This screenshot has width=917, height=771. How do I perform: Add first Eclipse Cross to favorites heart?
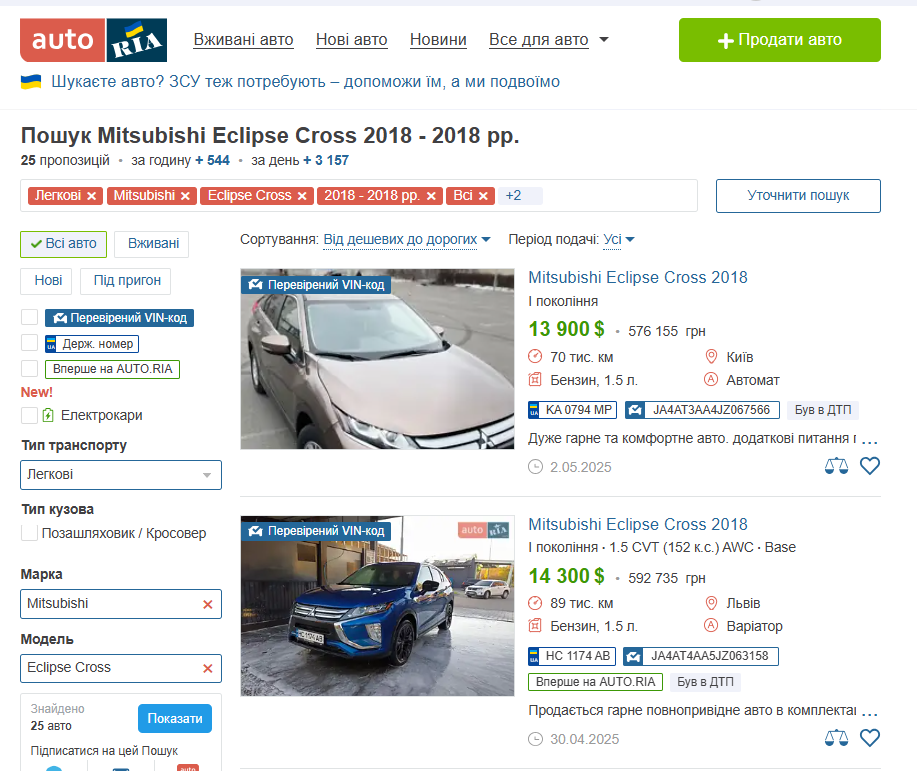point(870,466)
